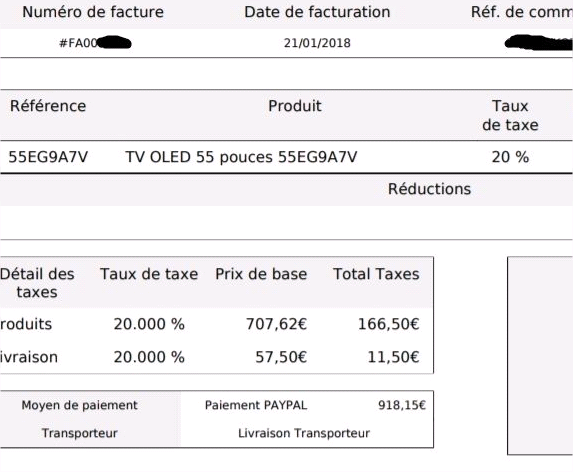Select the invoice date 21/01/2018

(x=317, y=43)
